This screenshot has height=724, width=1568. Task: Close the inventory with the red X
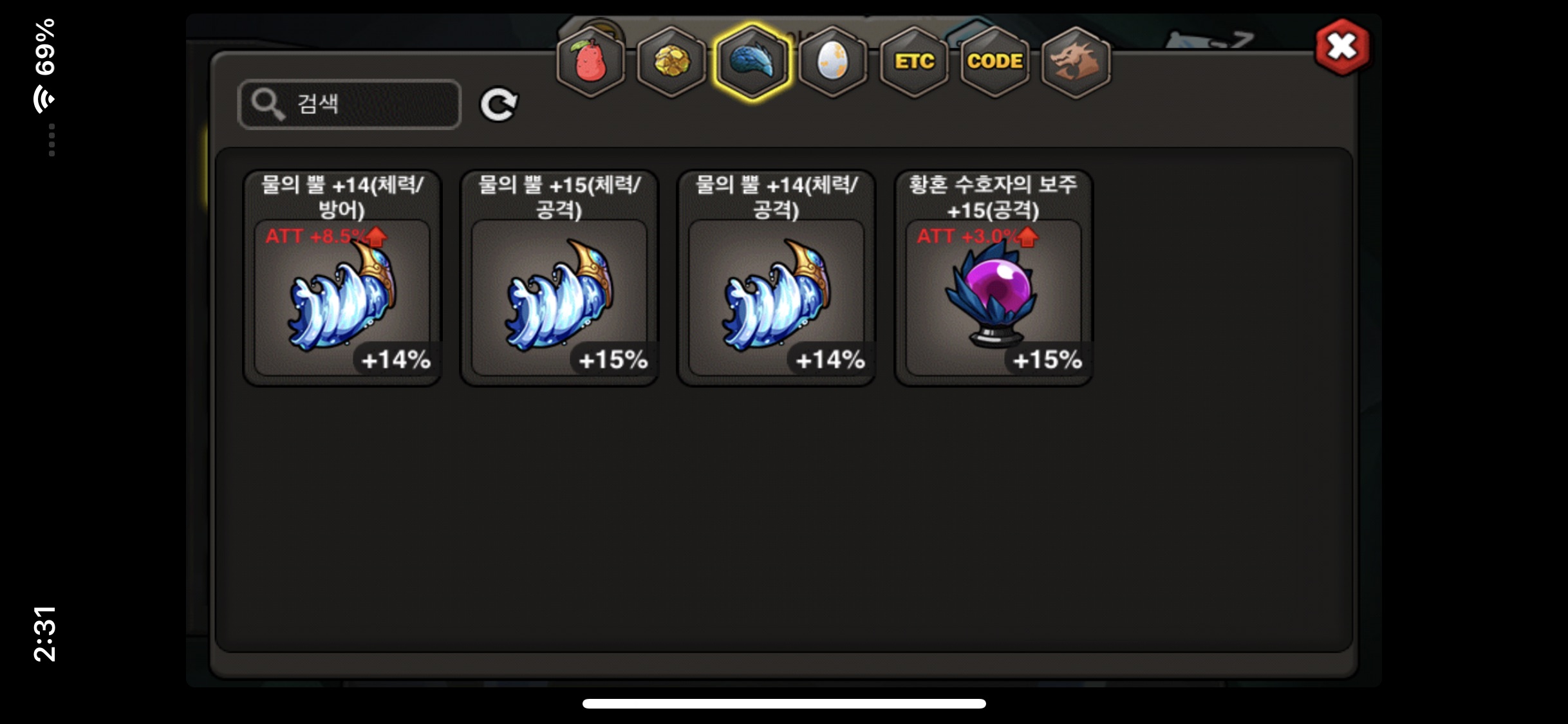1342,47
